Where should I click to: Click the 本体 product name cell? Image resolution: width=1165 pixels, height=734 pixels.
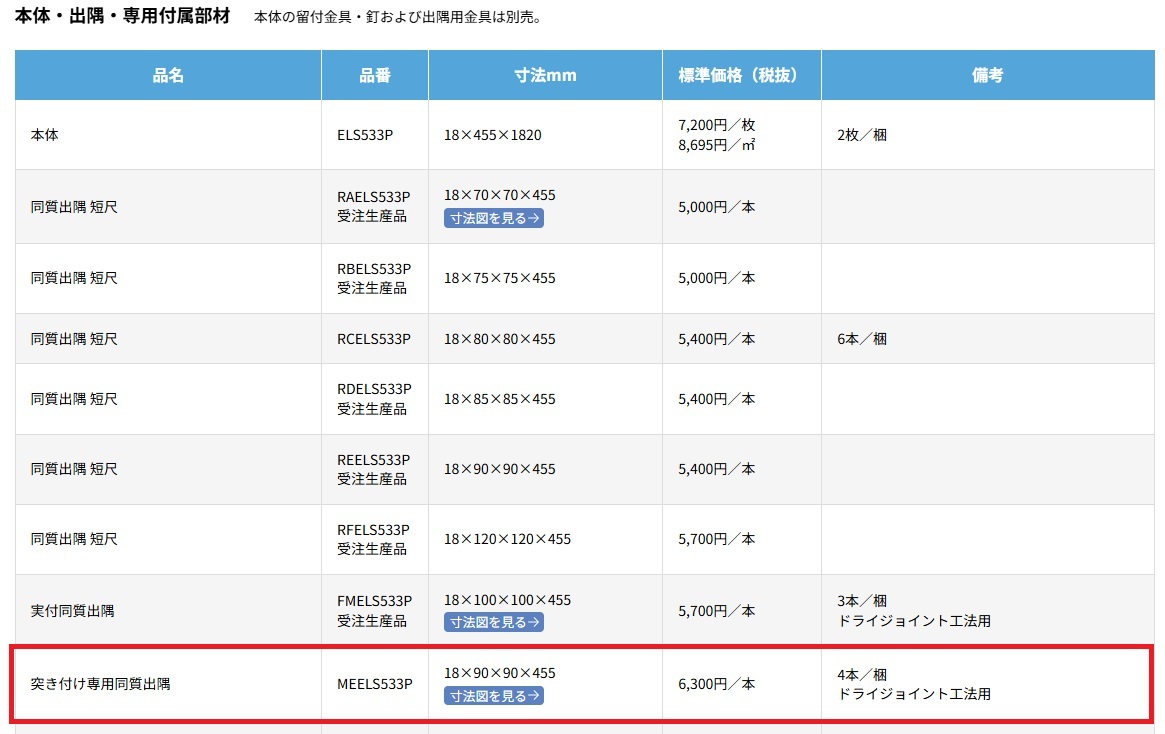point(45,135)
